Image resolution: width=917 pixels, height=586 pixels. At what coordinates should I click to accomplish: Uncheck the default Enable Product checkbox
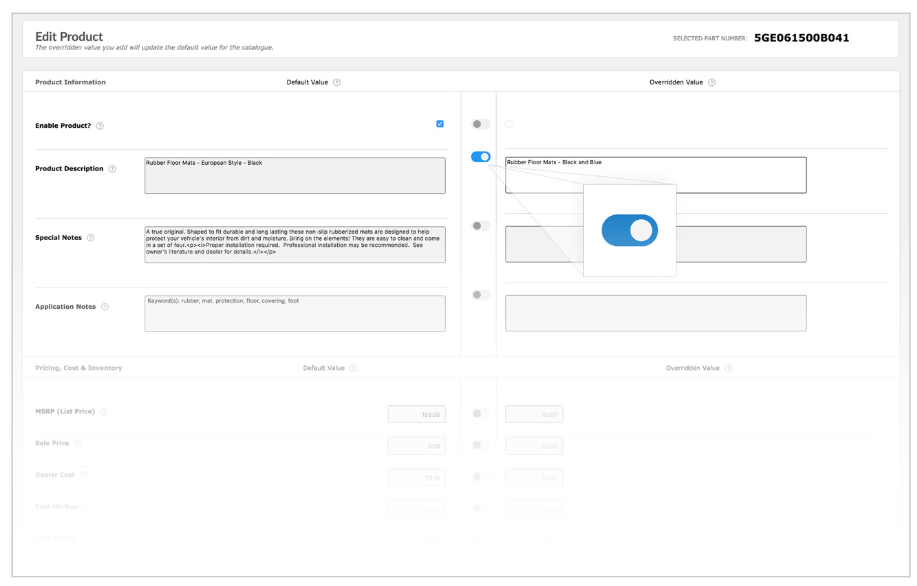(x=440, y=124)
